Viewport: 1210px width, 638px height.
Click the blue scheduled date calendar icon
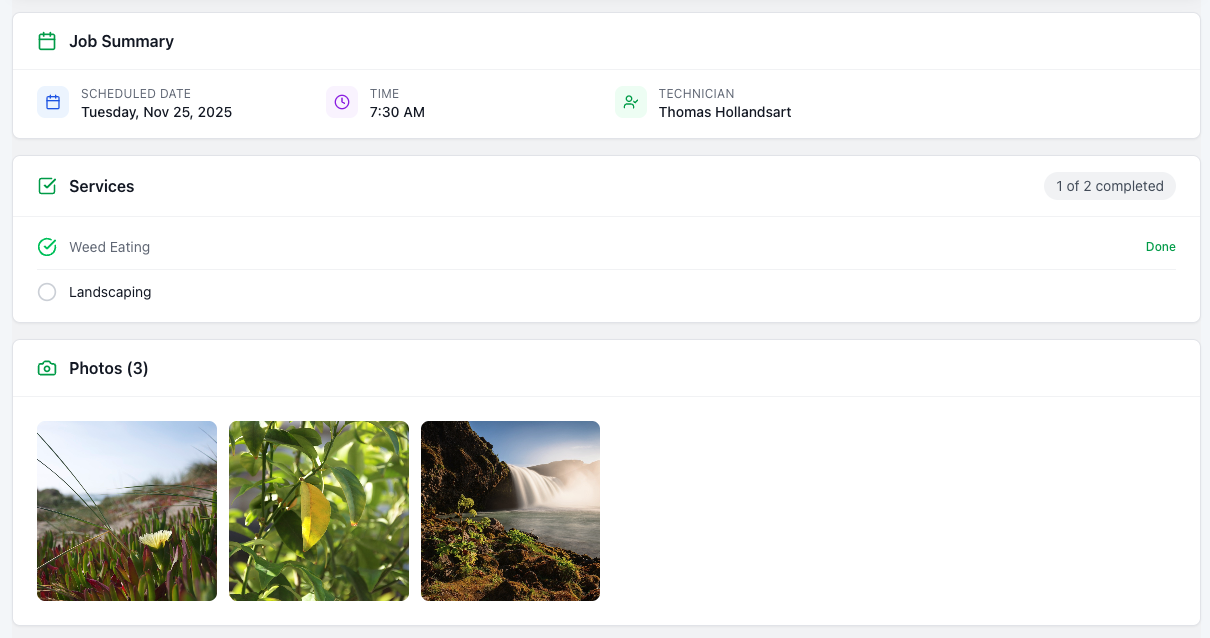click(53, 102)
